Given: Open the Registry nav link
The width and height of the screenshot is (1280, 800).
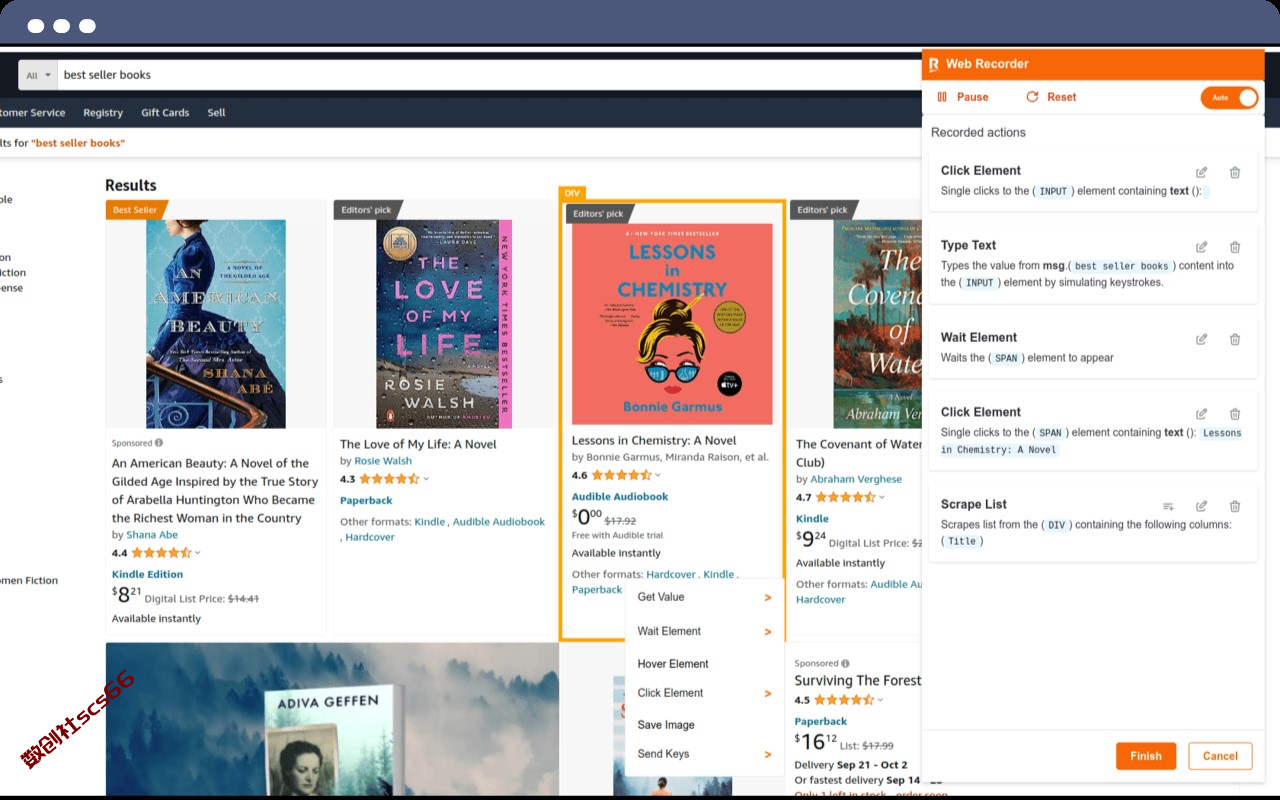Looking at the screenshot, I should 103,113.
